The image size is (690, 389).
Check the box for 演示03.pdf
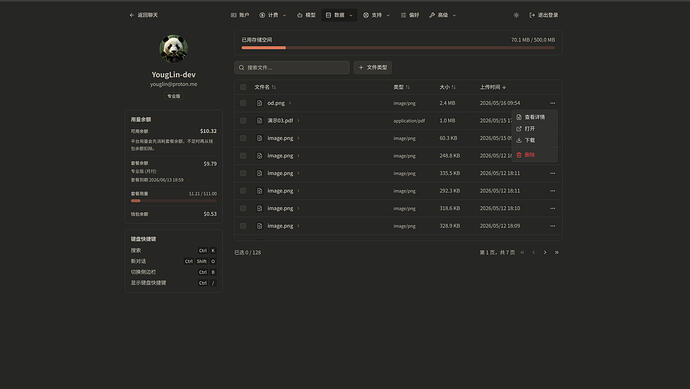[x=243, y=121]
